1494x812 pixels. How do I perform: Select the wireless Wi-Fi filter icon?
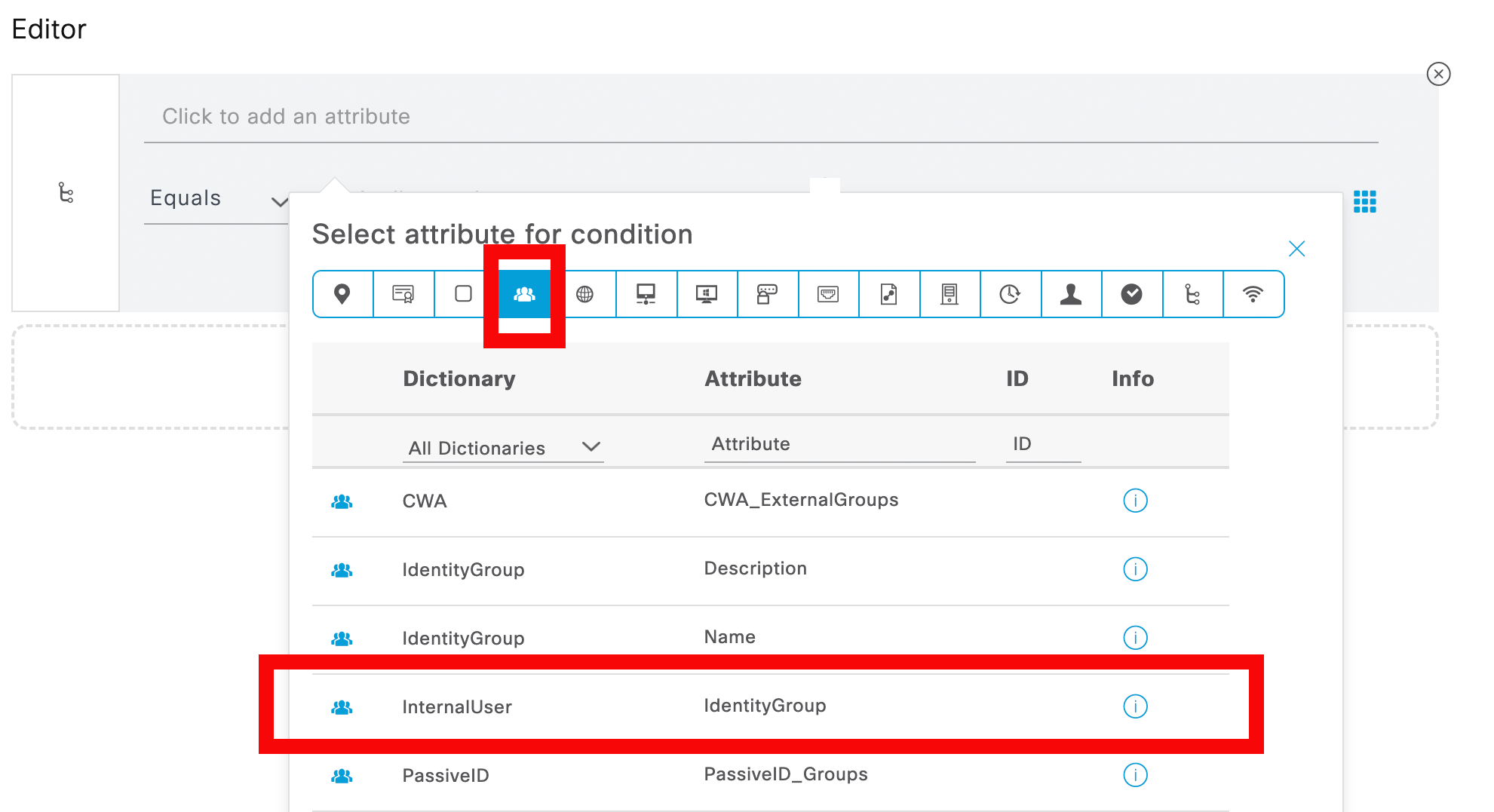pyautogui.click(x=1253, y=294)
